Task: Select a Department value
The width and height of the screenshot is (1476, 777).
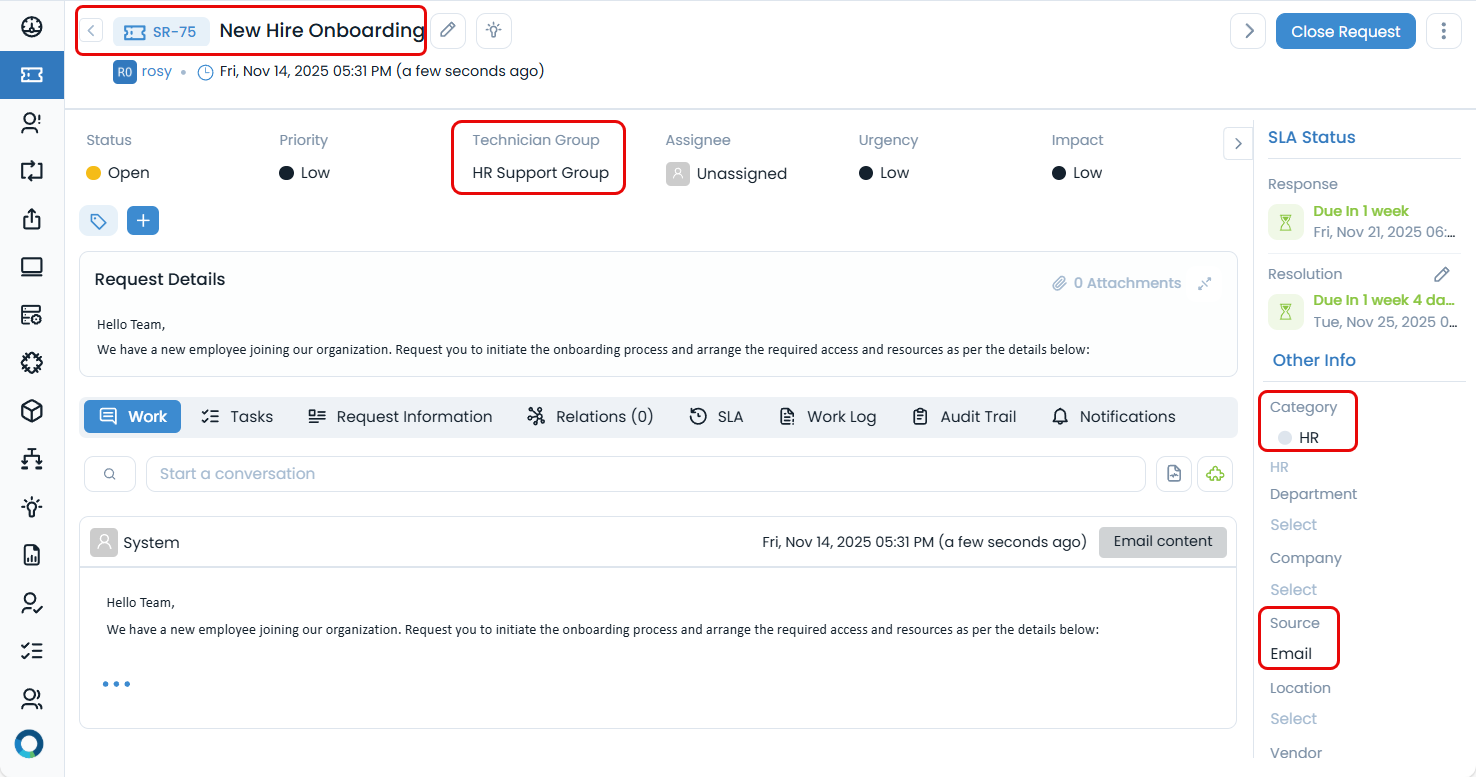Action: pos(1293,525)
